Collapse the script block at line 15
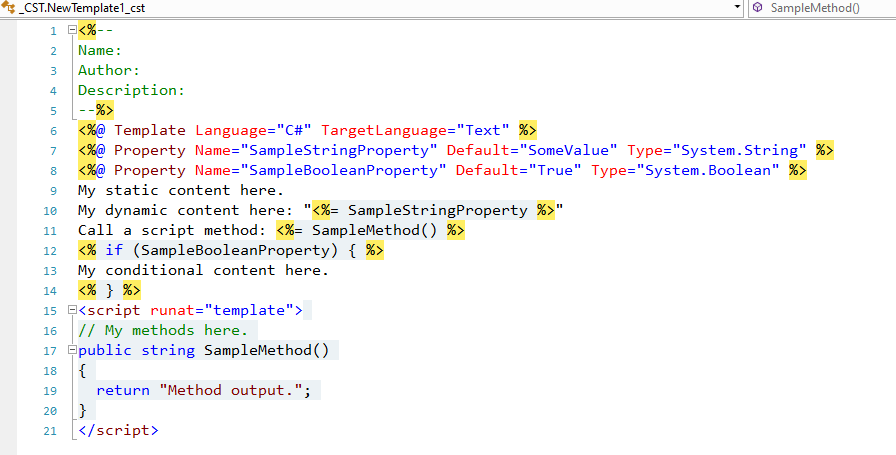This screenshot has width=896, height=455. coord(72,310)
